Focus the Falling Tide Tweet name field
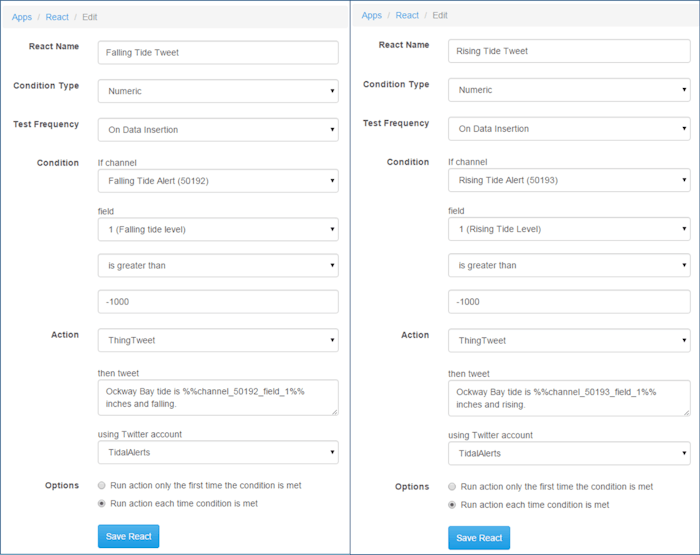The image size is (700, 555). [217, 52]
